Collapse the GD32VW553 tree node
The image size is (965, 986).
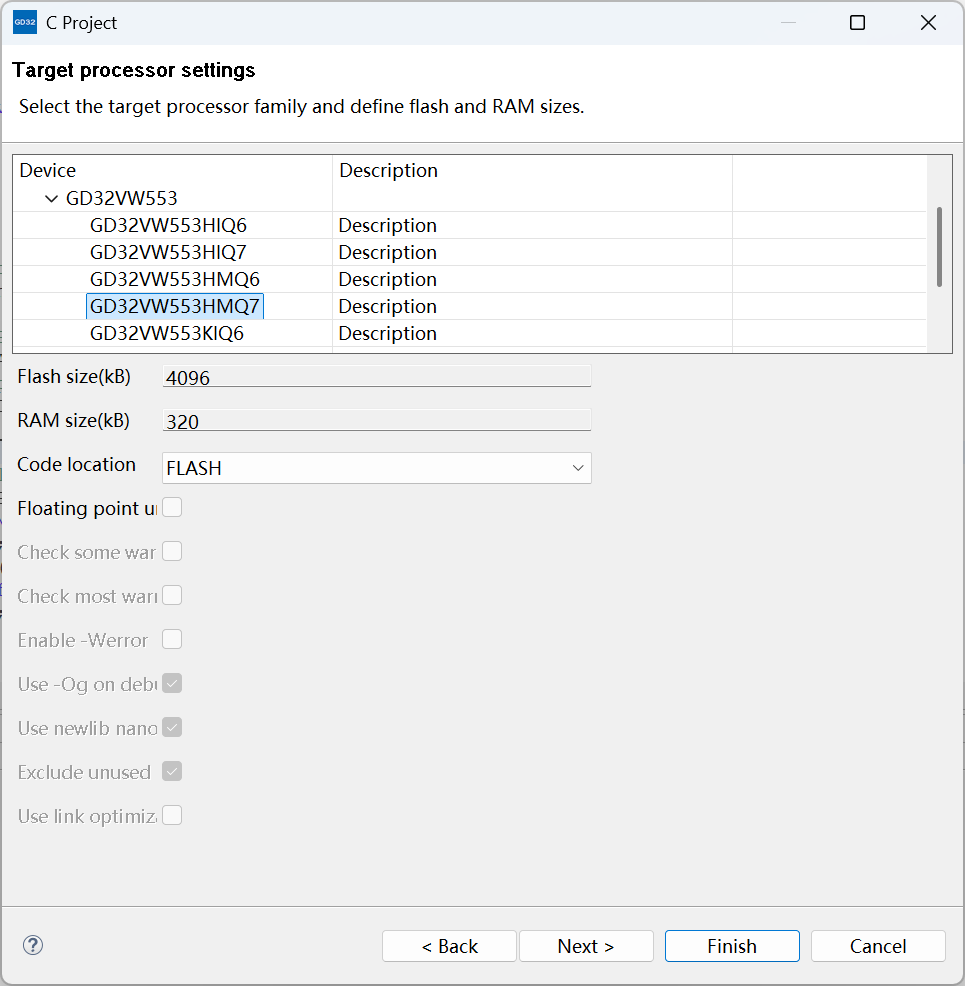(52, 199)
